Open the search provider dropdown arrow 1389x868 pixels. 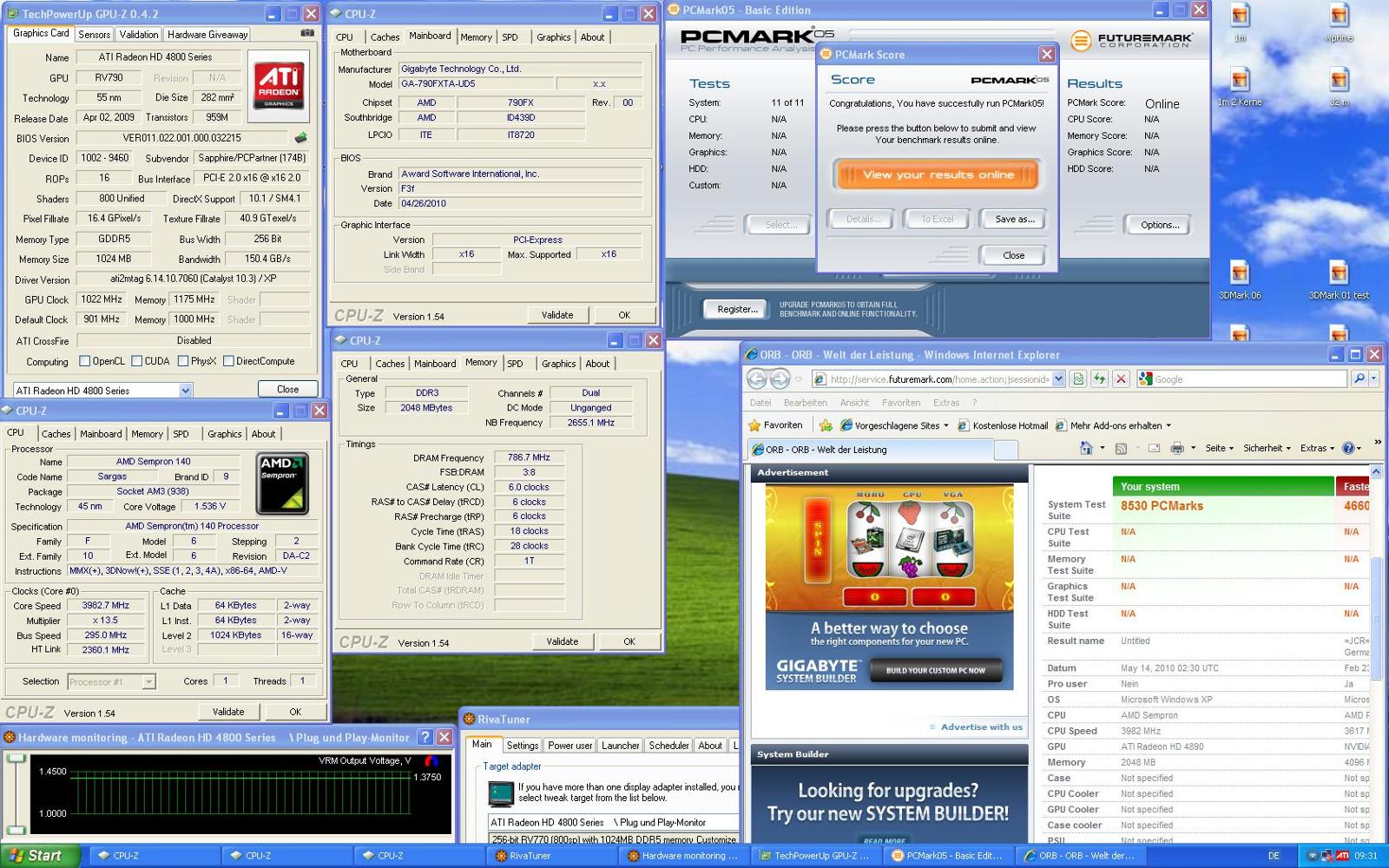[x=1373, y=378]
